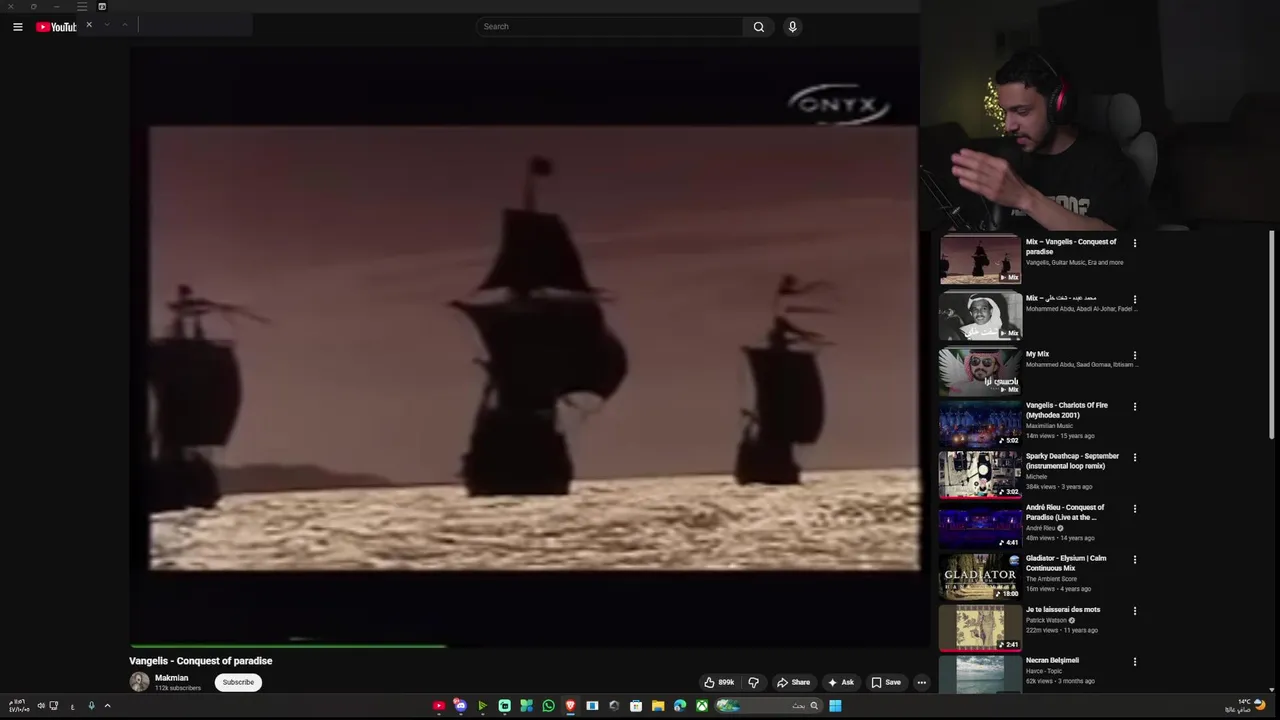This screenshot has height=720, width=1280.
Task: Start voice search with the microphone
Action: [x=792, y=27]
